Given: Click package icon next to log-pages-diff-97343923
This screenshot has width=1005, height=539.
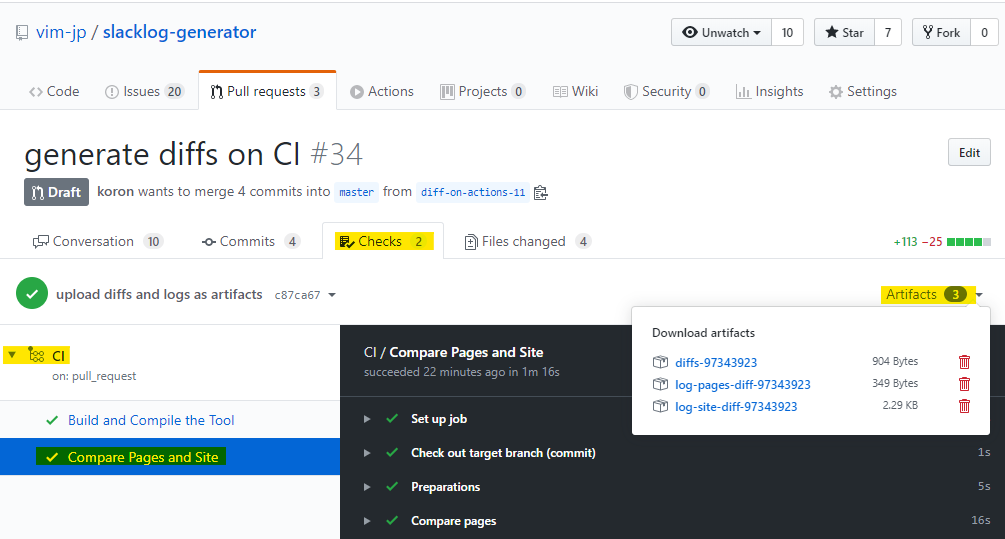Looking at the screenshot, I should point(660,384).
